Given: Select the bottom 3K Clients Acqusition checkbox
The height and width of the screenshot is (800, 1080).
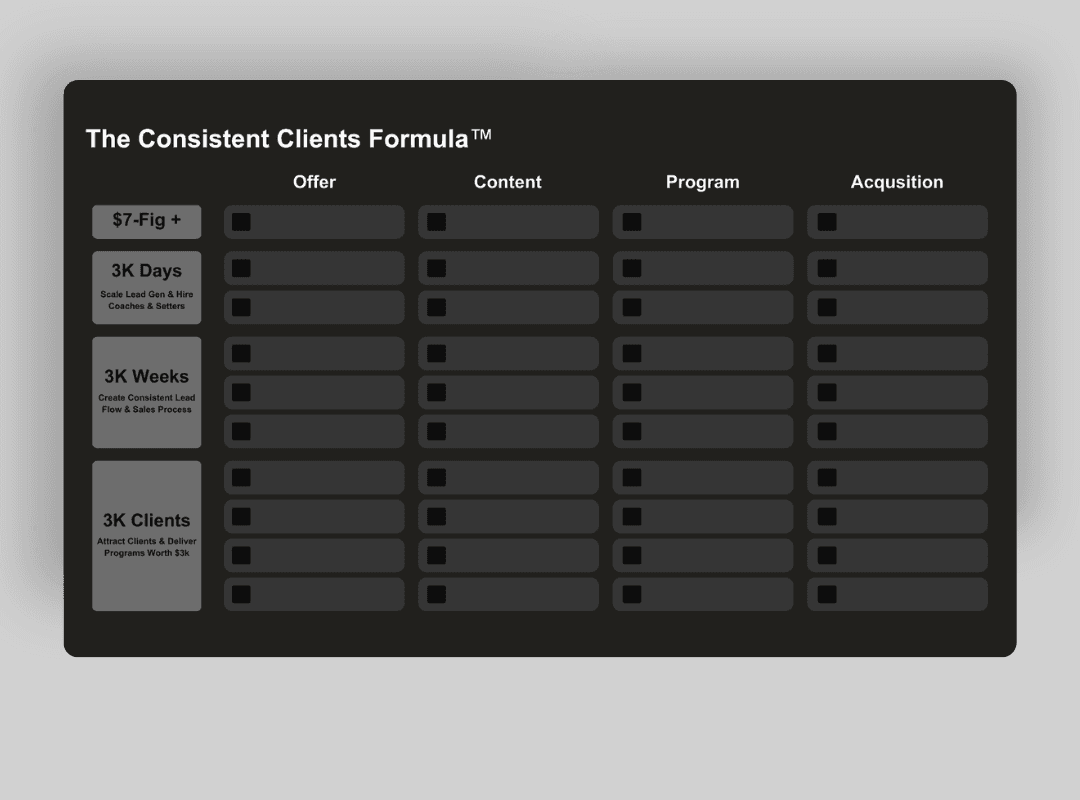Looking at the screenshot, I should point(827,595).
